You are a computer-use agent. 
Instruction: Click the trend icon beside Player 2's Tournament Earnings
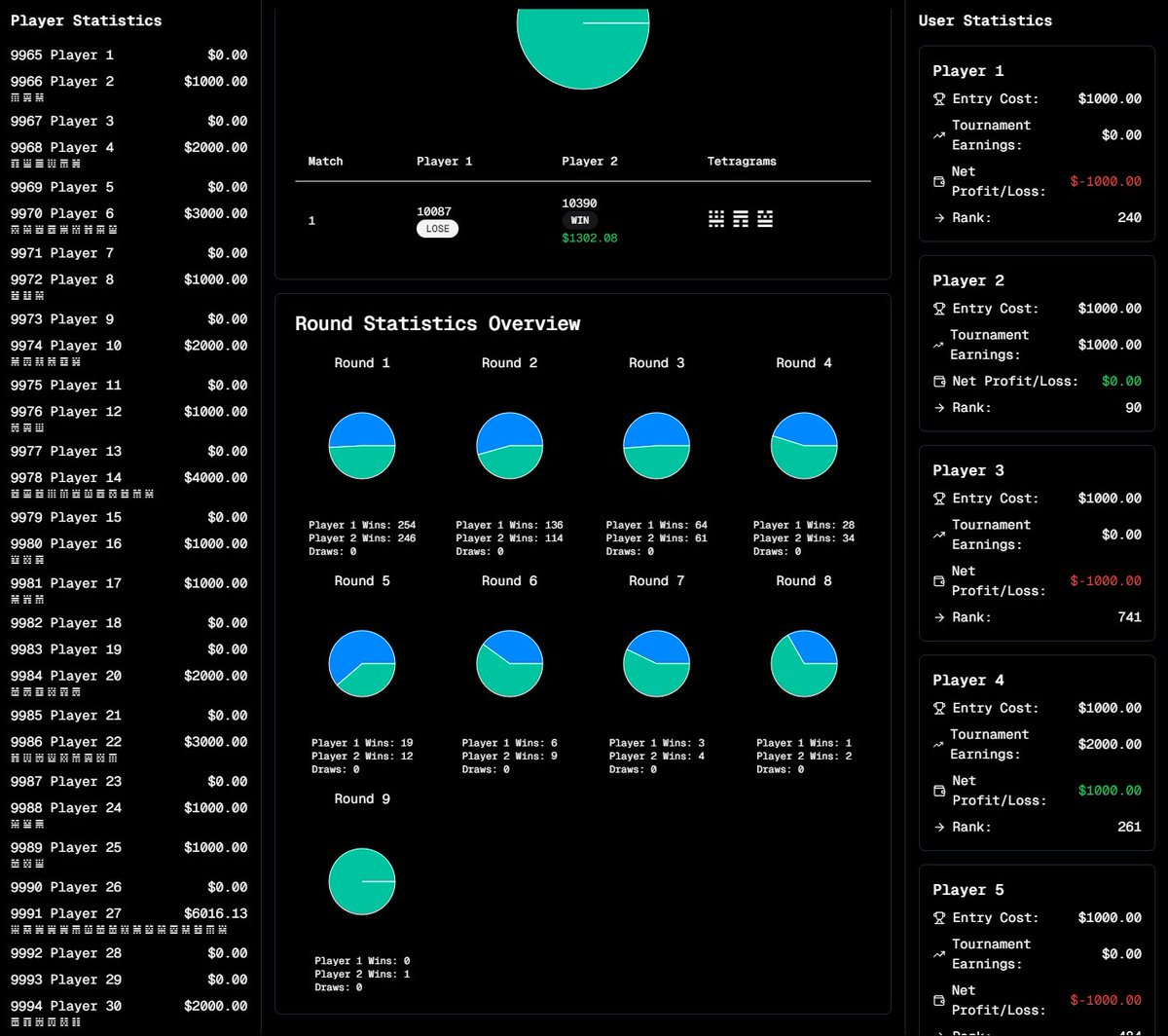click(939, 345)
